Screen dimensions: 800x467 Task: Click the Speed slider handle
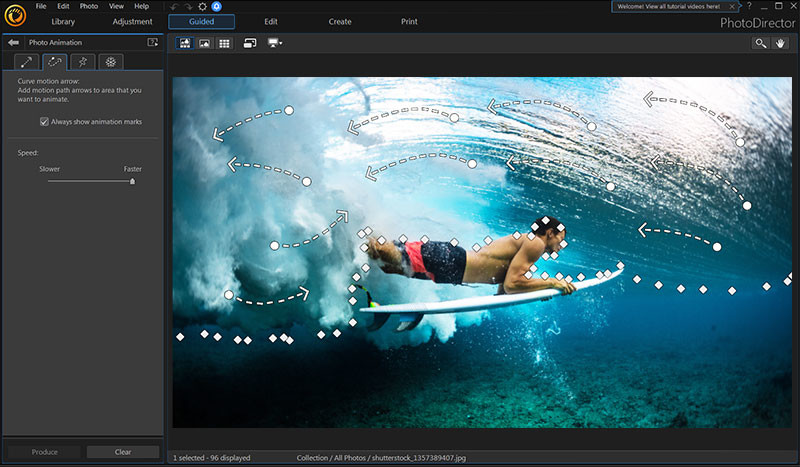pyautogui.click(x=132, y=181)
